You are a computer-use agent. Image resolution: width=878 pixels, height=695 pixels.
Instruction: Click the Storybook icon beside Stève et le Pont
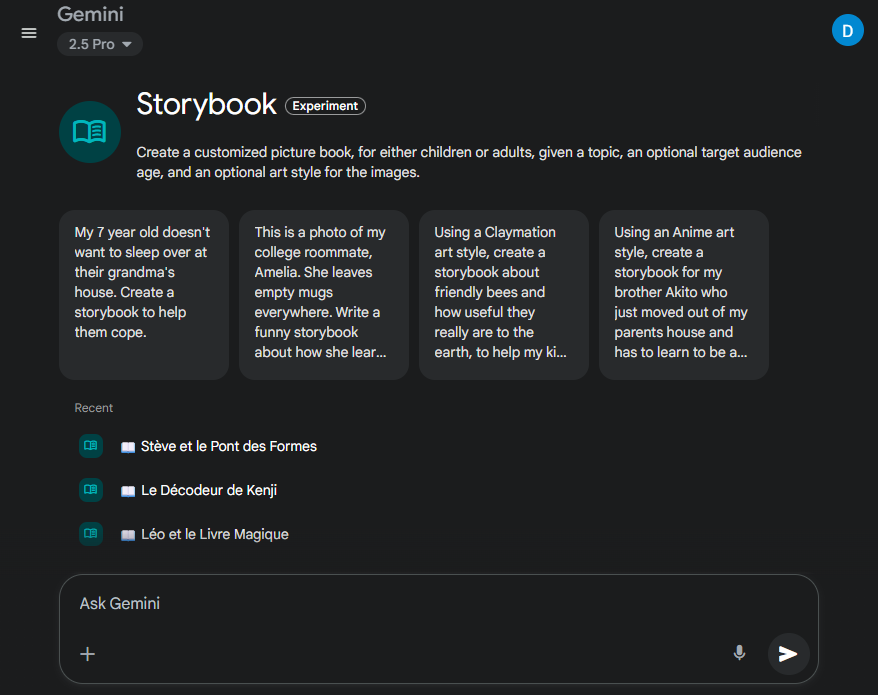pos(91,446)
